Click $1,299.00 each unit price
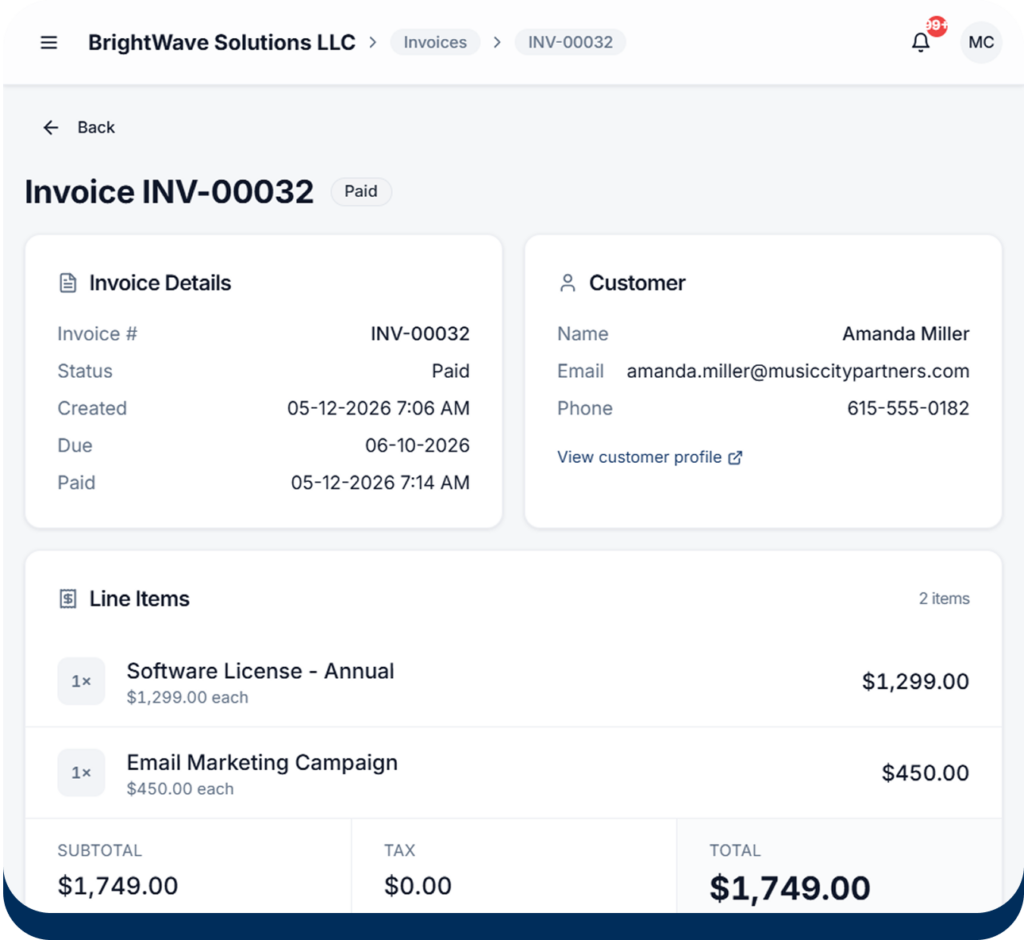Viewport: 1024px width, 940px height. pyautogui.click(x=187, y=698)
